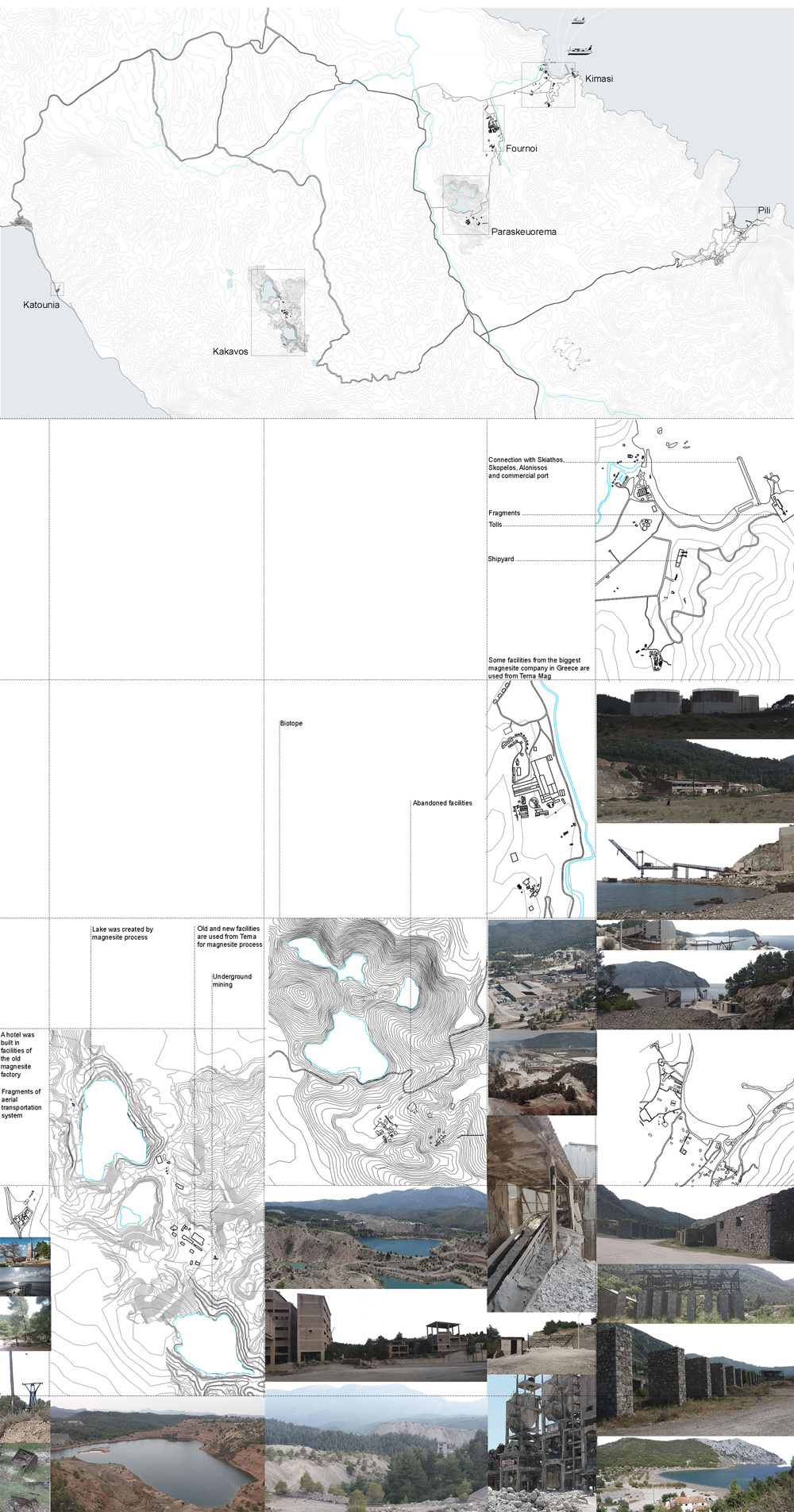Click the Kakavos highlighted area on the overview map
The image size is (794, 1512).
pyautogui.click(x=278, y=312)
